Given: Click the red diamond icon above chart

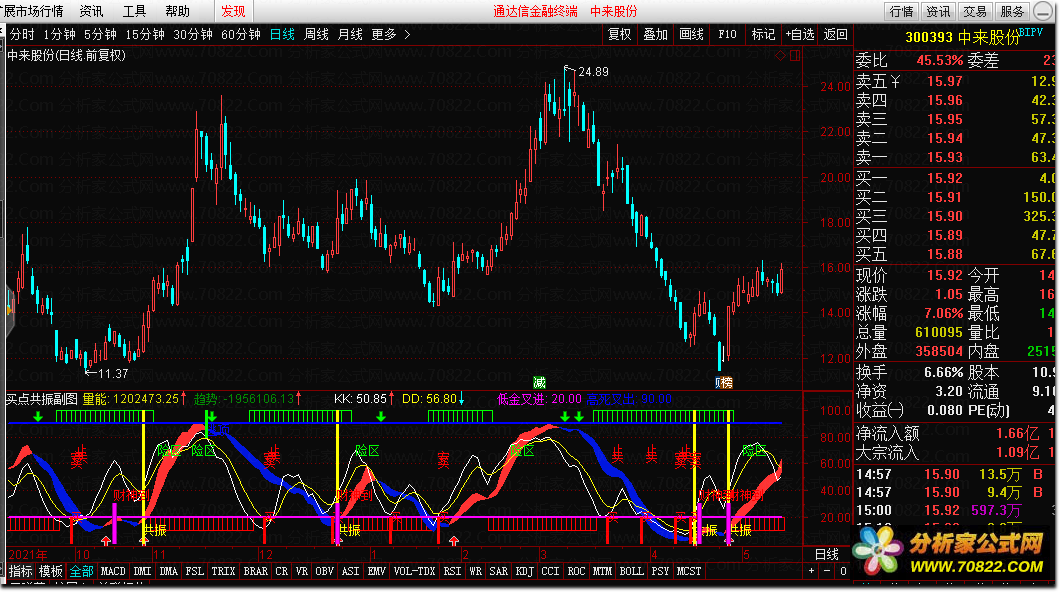Looking at the screenshot, I should tap(780, 55).
